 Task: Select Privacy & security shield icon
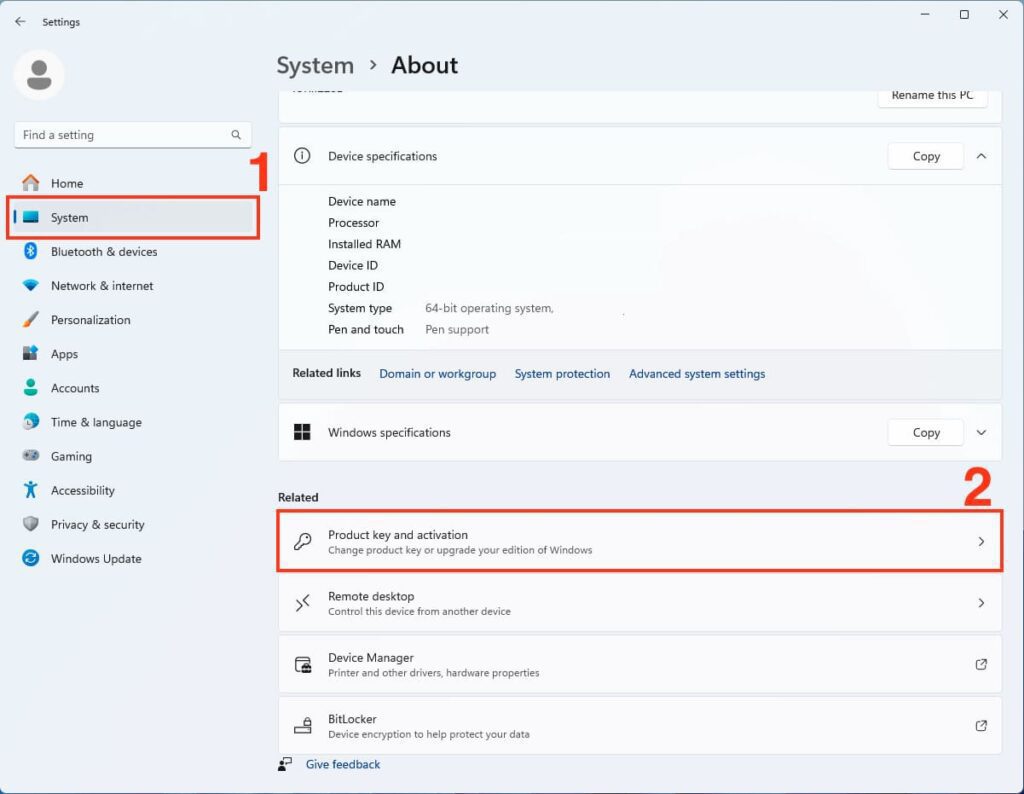31,524
